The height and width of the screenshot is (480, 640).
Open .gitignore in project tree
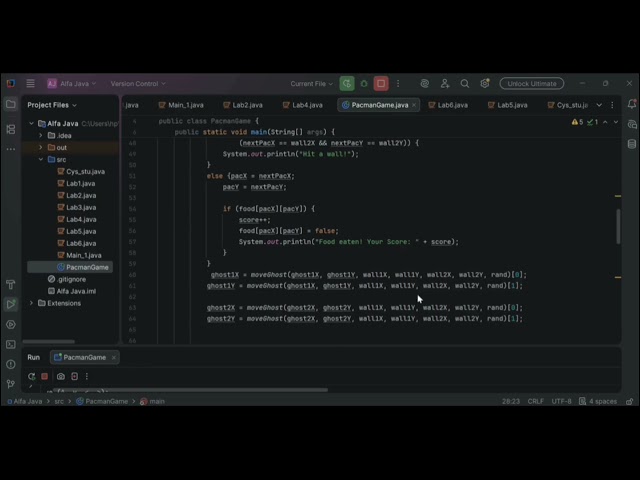[x=67, y=279]
